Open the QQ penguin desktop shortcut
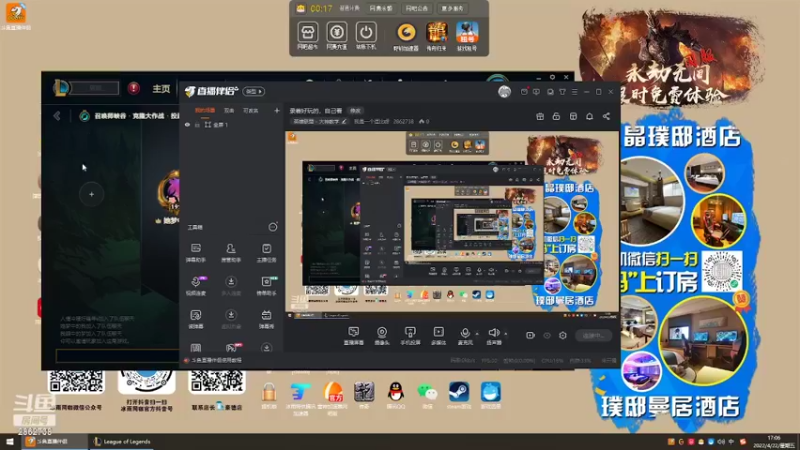Viewport: 800px width, 450px height. 395,395
